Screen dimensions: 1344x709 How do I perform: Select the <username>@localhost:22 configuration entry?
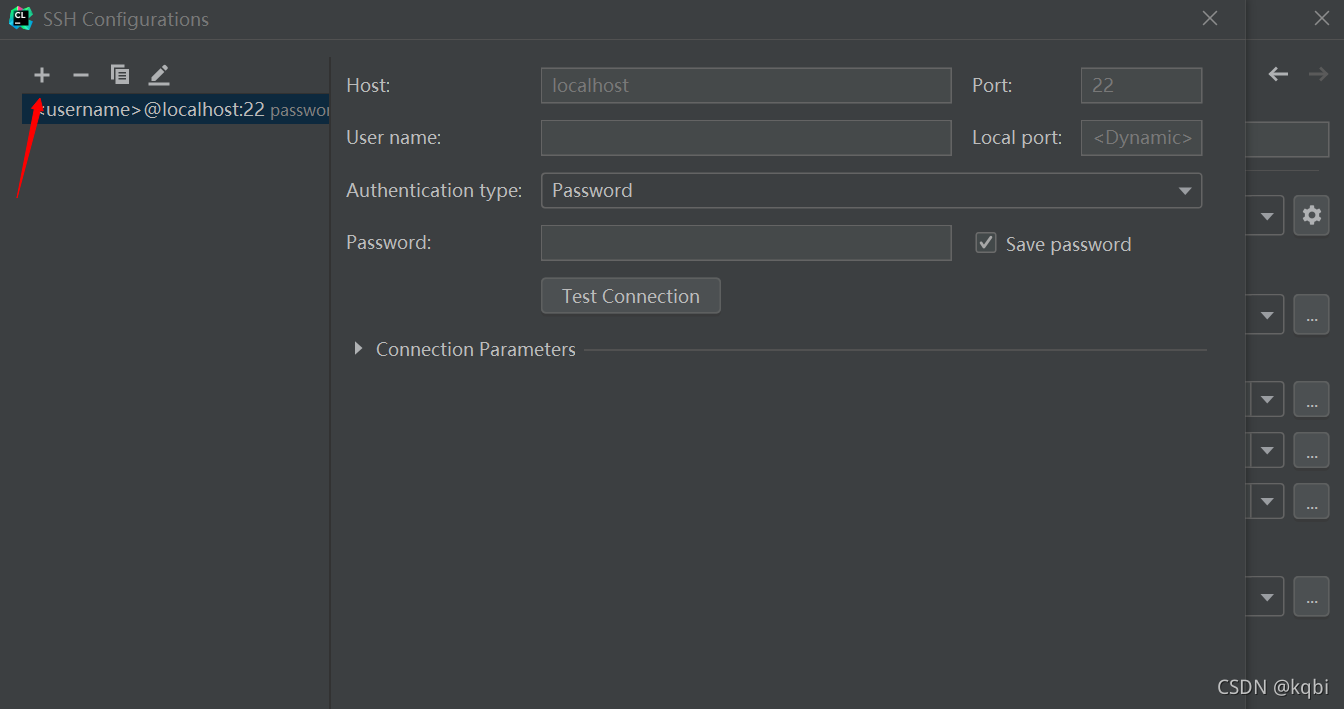[x=175, y=110]
